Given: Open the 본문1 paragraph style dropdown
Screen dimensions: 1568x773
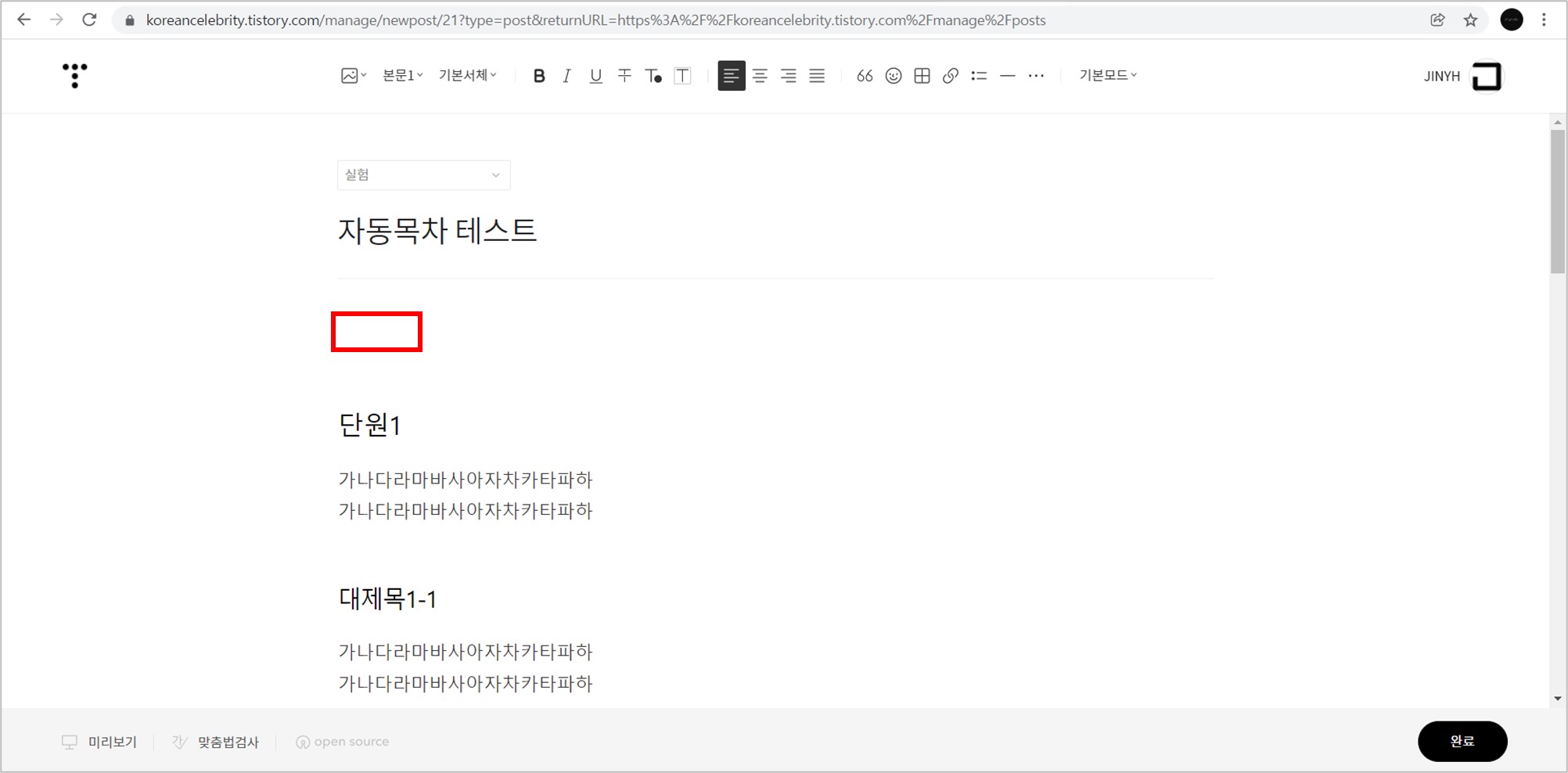Looking at the screenshot, I should (402, 75).
